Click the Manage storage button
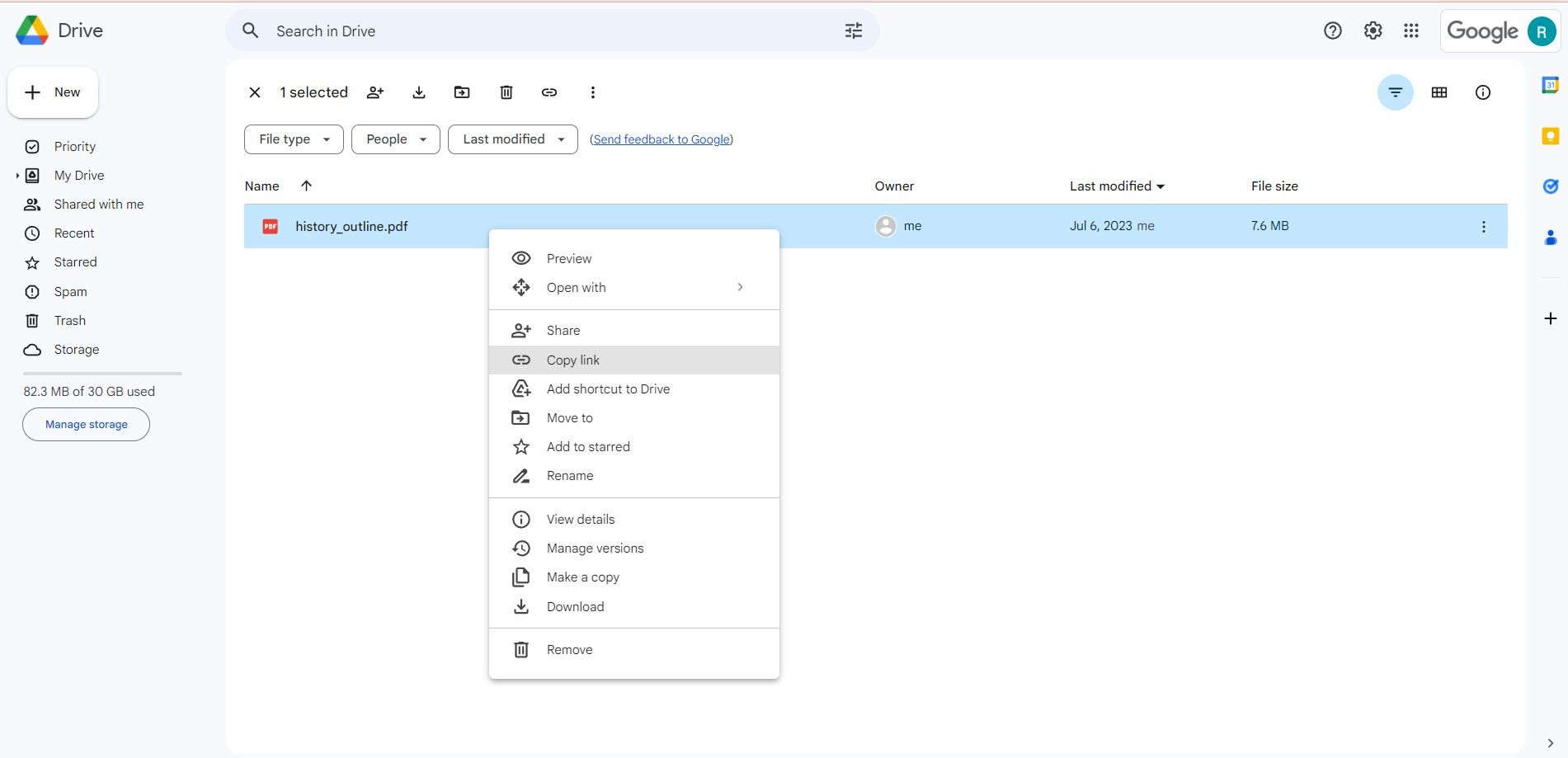 click(x=86, y=425)
